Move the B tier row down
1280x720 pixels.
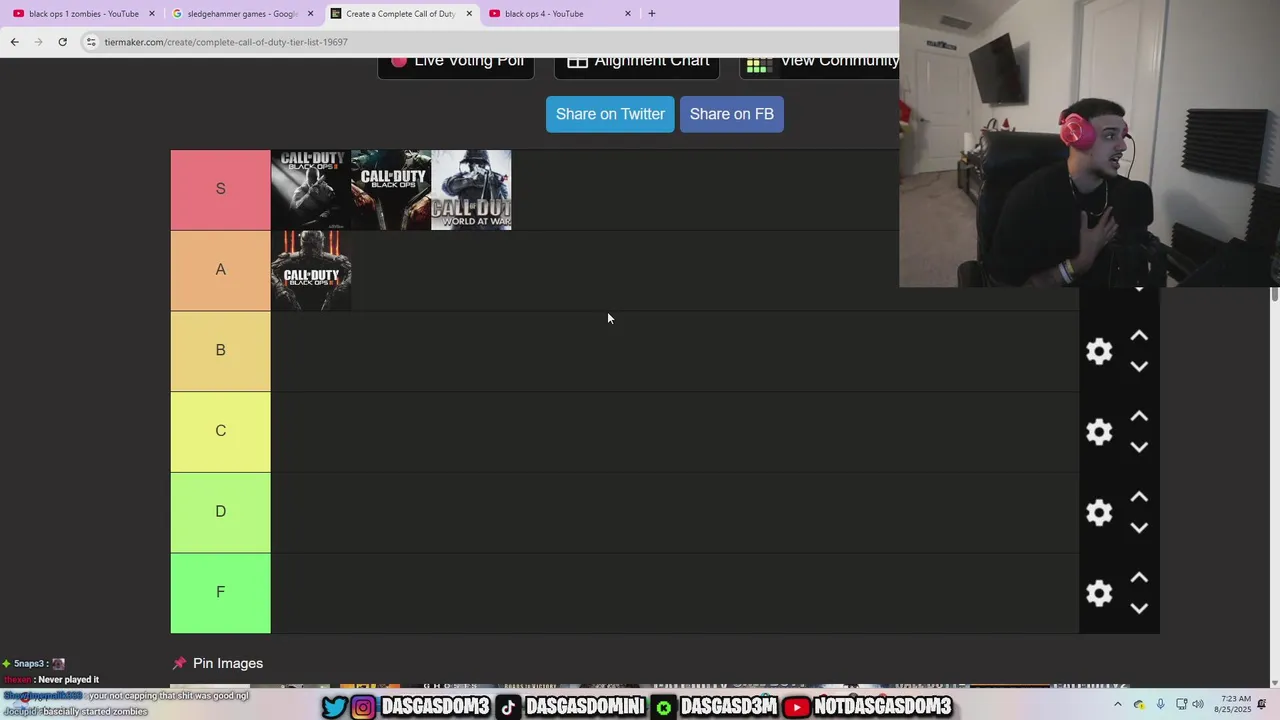[1139, 366]
